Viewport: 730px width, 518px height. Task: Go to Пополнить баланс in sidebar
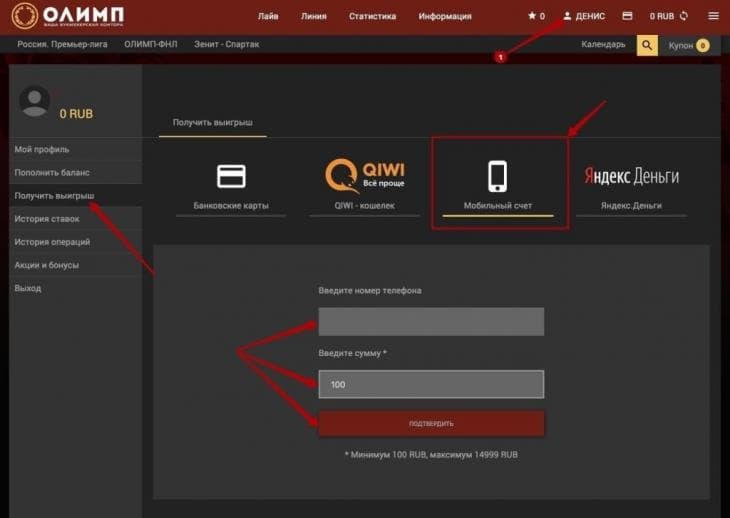tap(52, 172)
